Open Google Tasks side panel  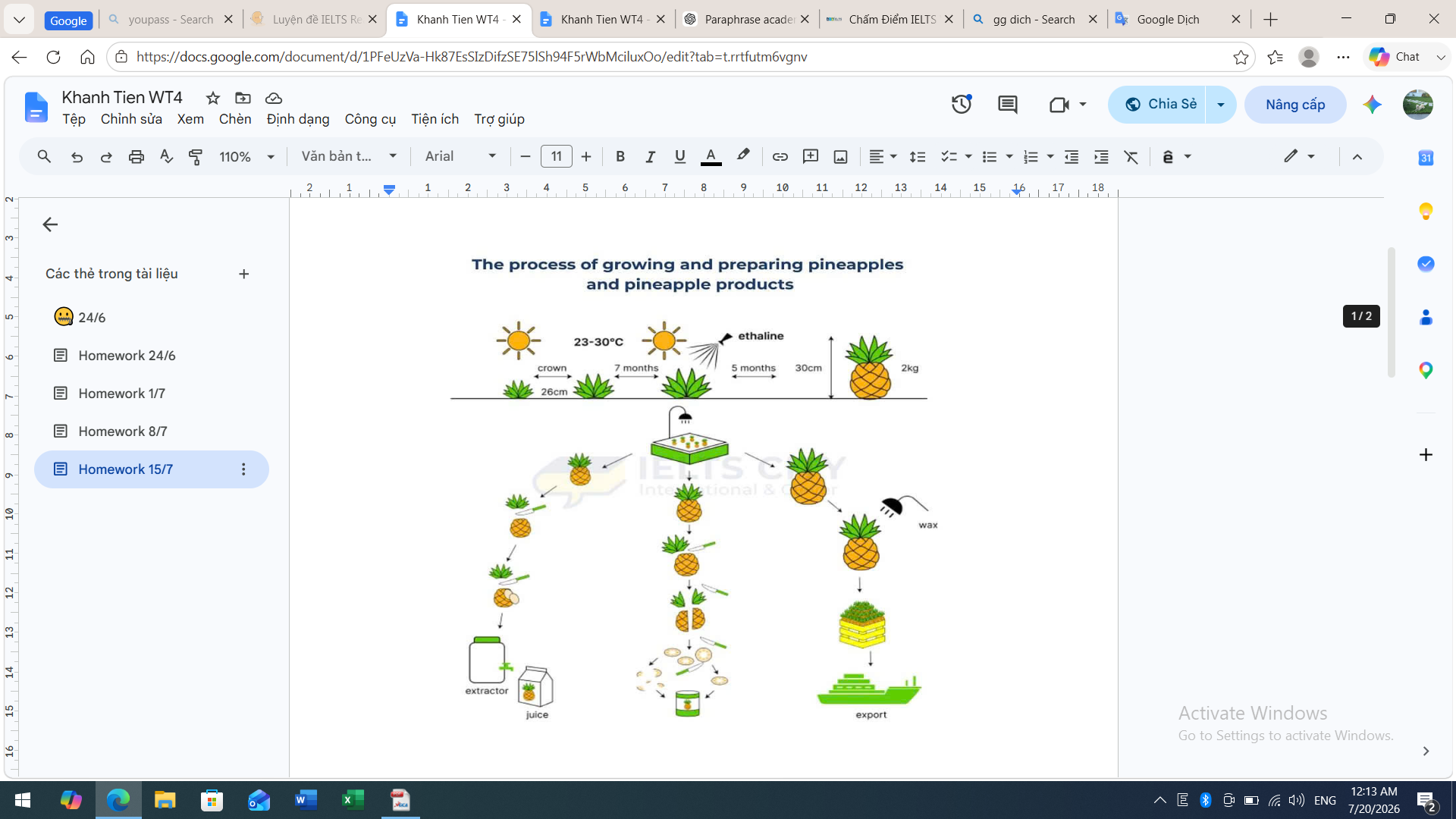pos(1426,264)
